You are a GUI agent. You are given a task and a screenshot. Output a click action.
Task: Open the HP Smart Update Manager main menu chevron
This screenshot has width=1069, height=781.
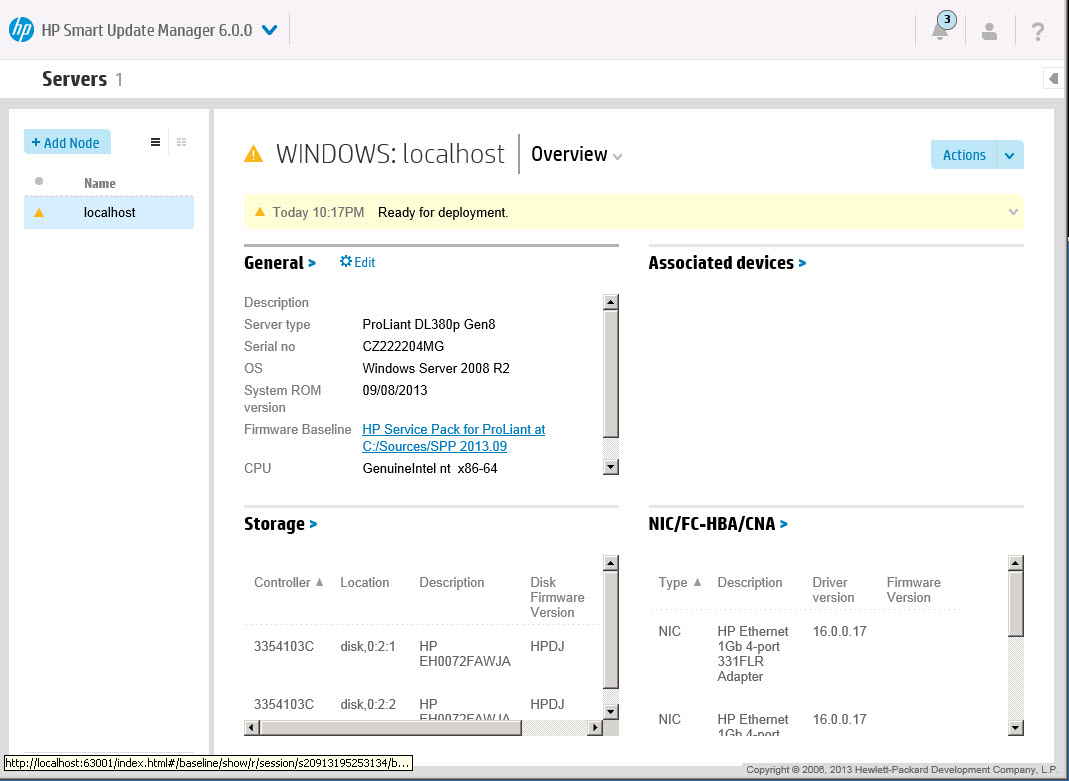270,30
